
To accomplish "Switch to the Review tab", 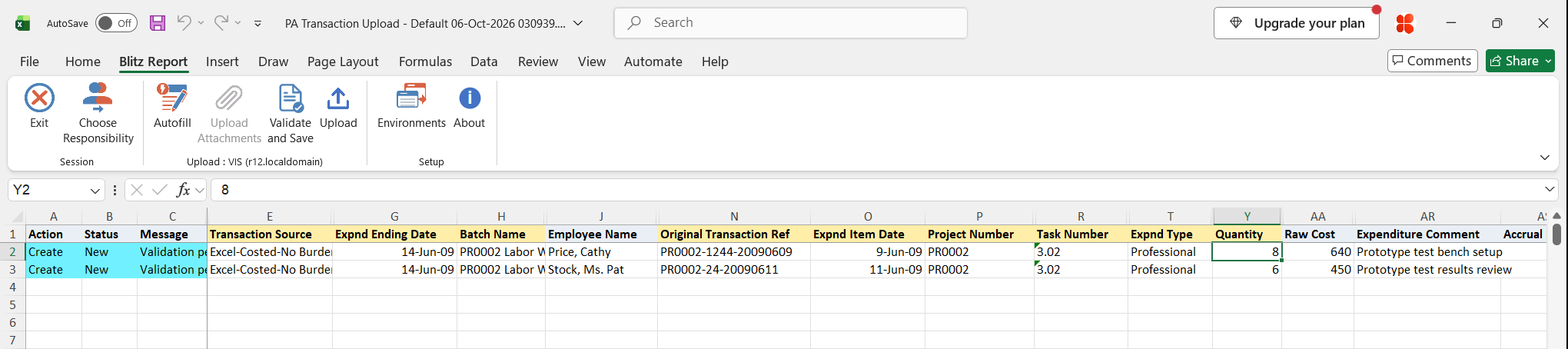I will coord(538,61).
